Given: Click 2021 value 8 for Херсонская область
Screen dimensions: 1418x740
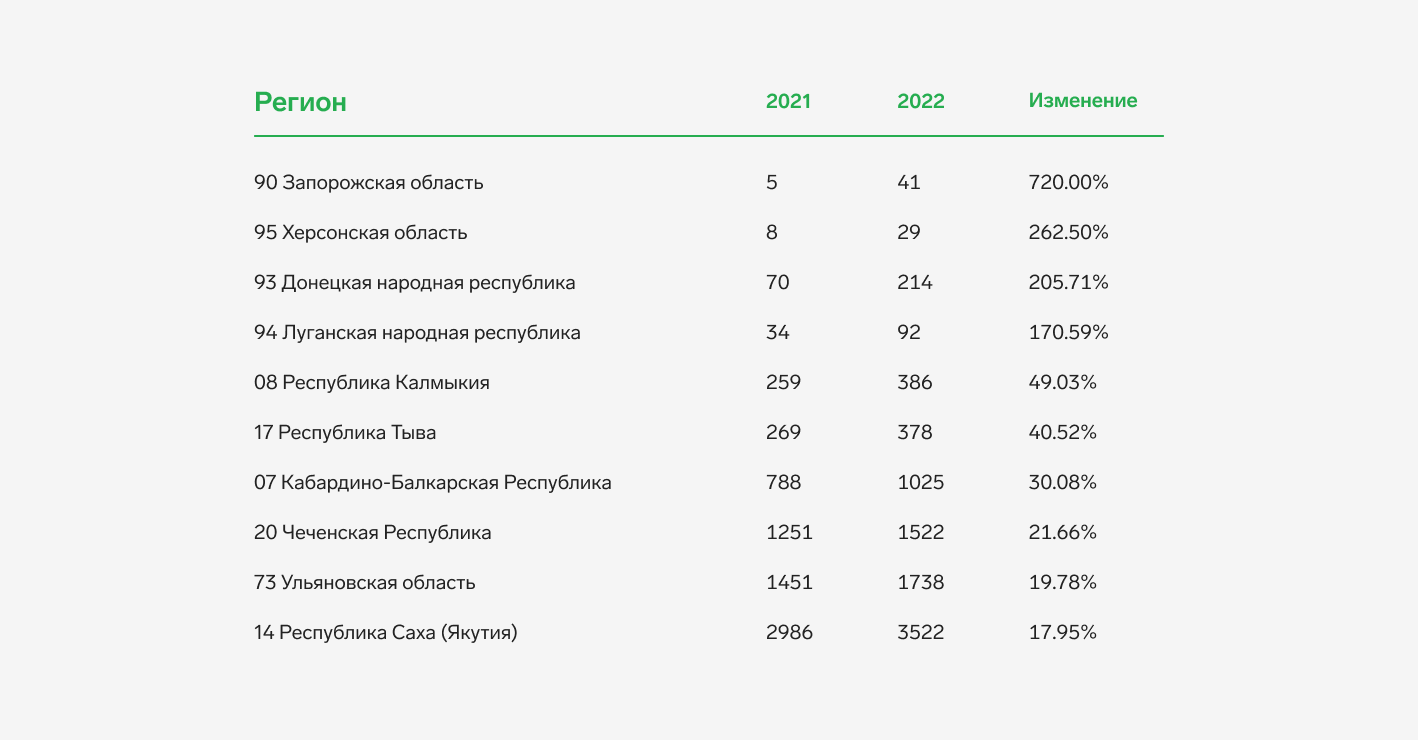Looking at the screenshot, I should (772, 233).
